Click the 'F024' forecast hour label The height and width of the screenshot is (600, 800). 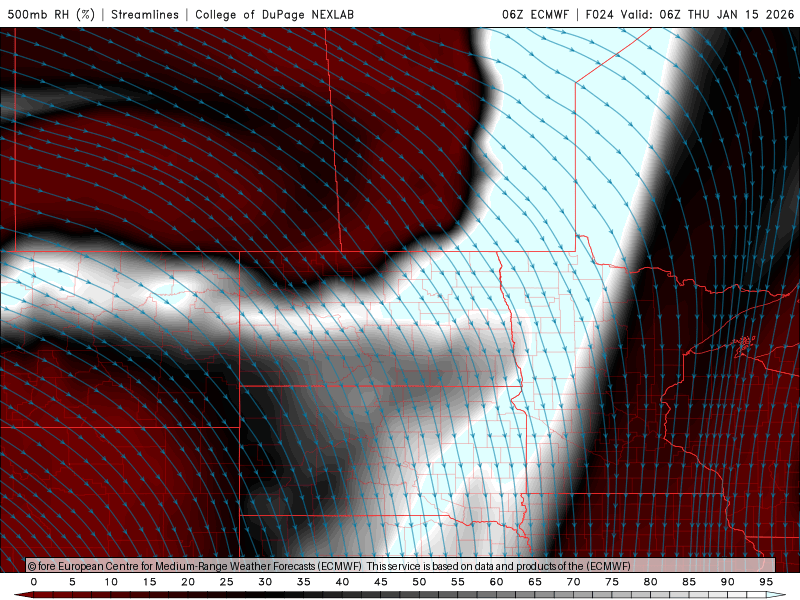599,14
